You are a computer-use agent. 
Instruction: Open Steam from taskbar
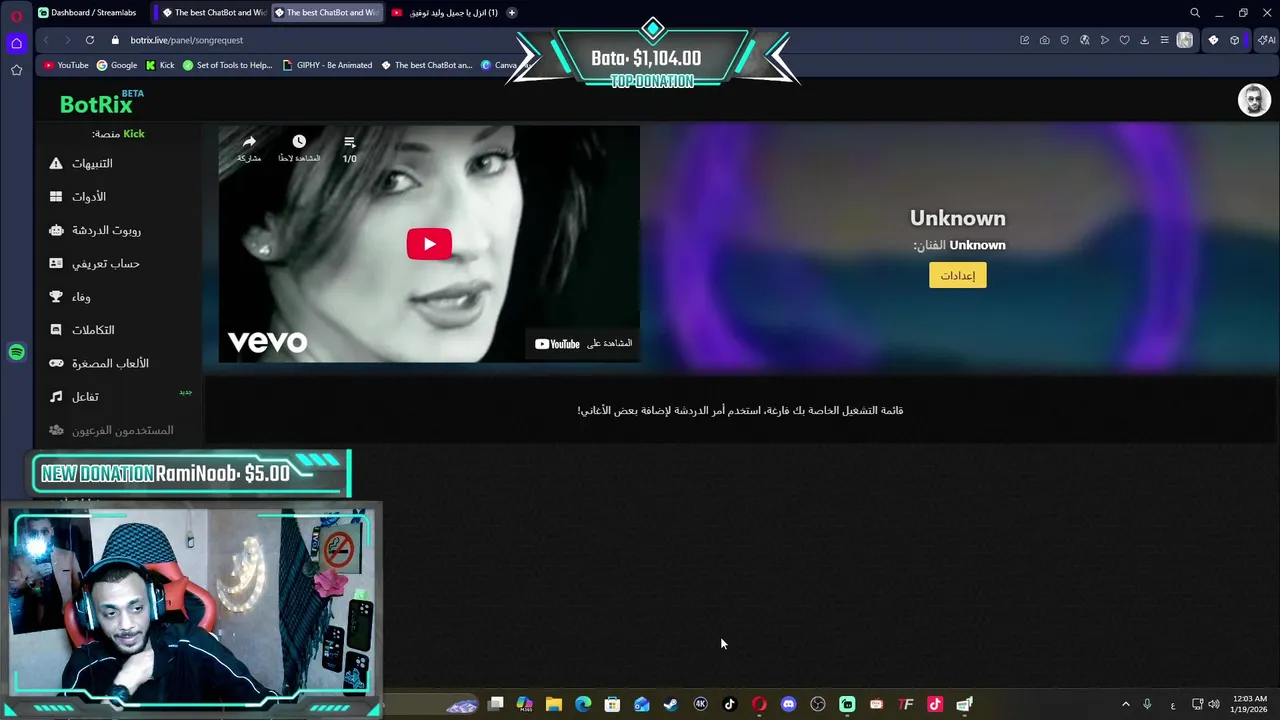click(671, 704)
